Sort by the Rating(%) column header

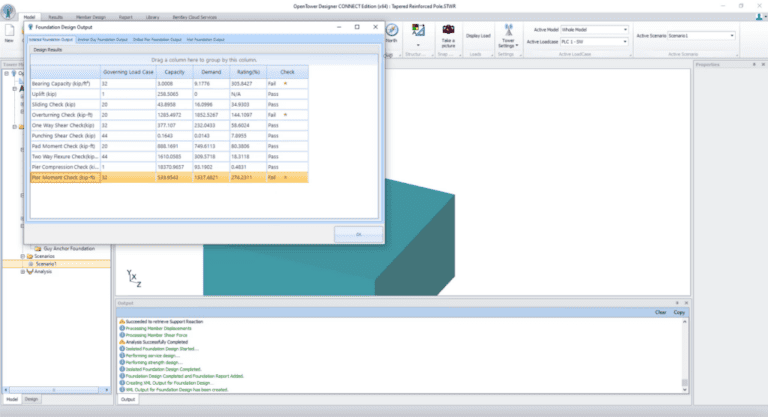click(248, 72)
